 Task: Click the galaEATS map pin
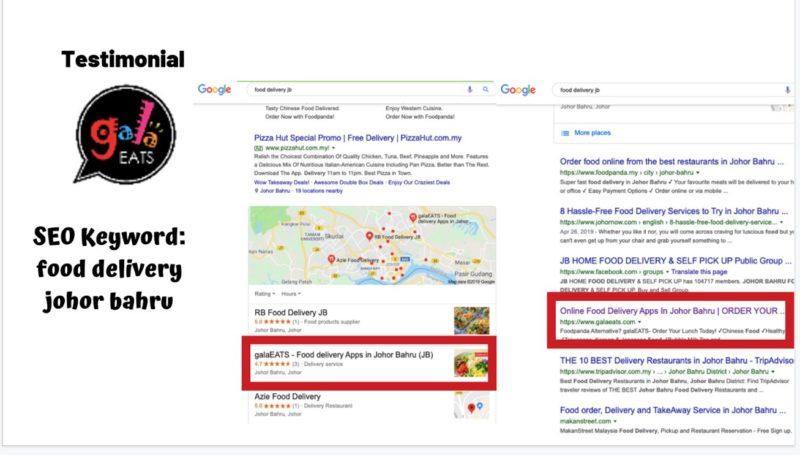tap(413, 218)
